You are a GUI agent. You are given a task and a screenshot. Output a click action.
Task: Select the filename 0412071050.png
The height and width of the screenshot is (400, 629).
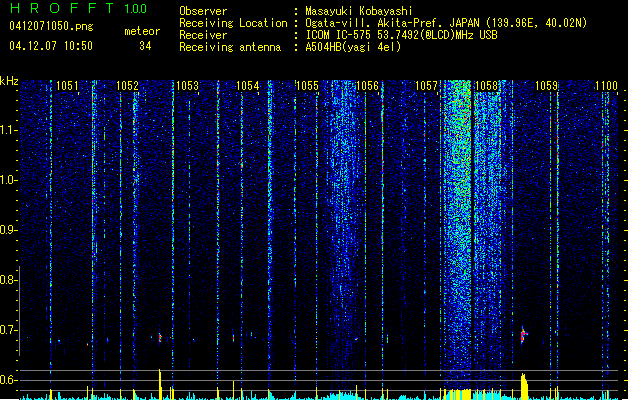click(x=51, y=27)
